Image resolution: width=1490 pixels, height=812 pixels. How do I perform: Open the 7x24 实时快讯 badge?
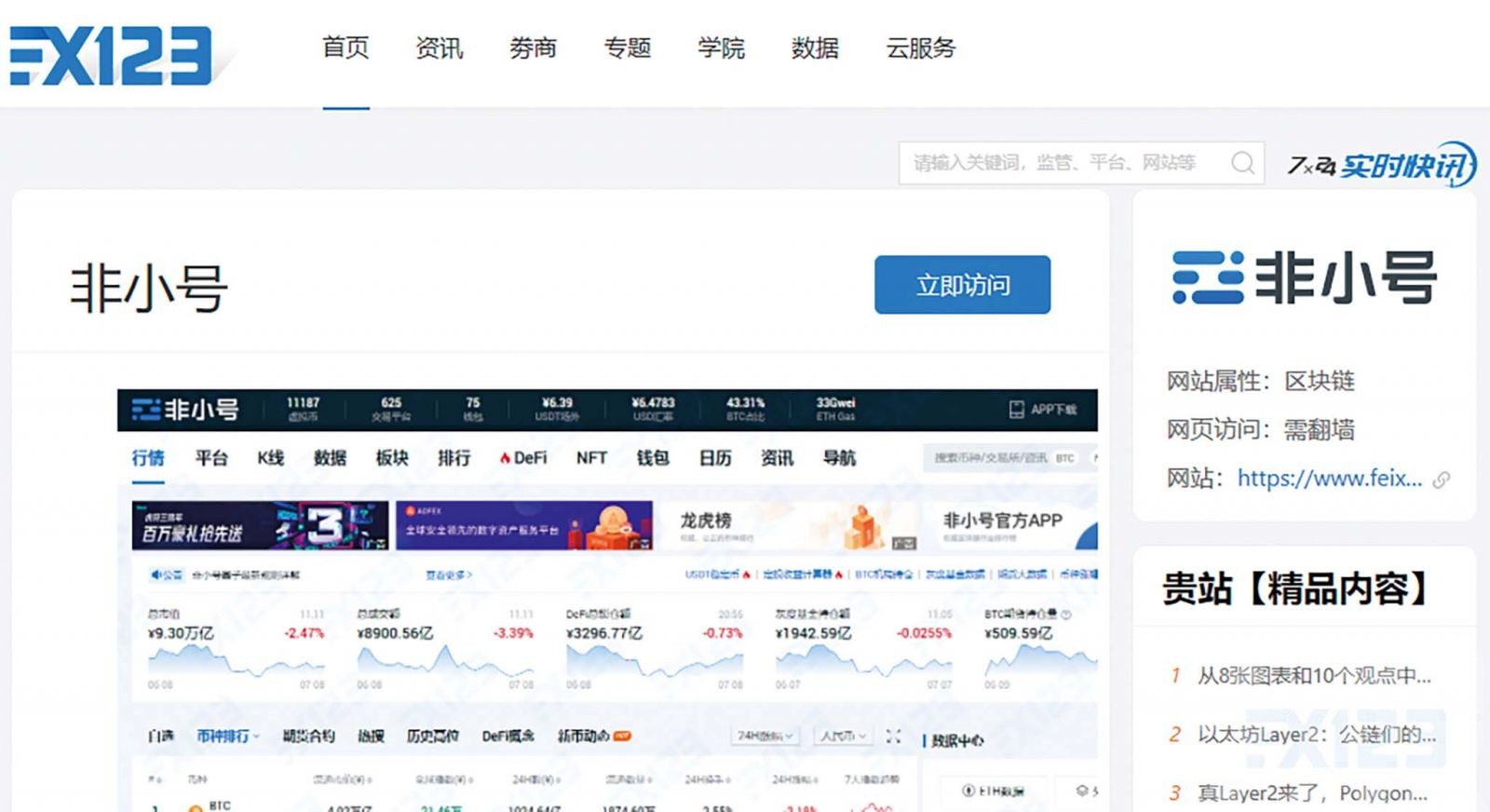click(x=1382, y=165)
